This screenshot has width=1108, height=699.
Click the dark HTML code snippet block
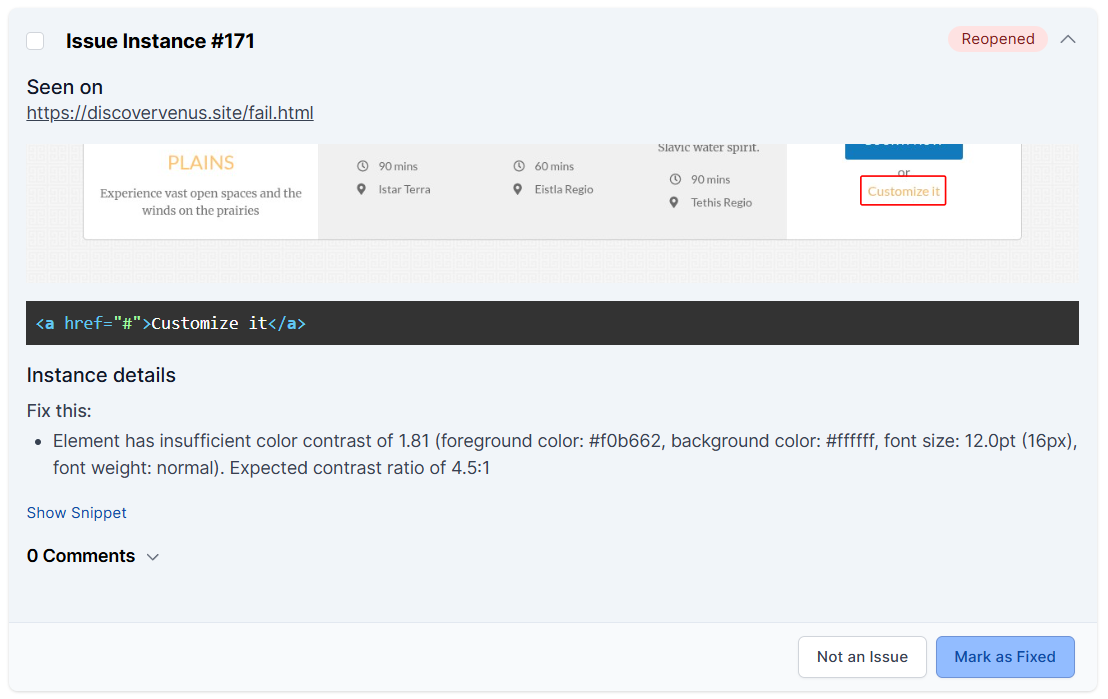point(552,323)
